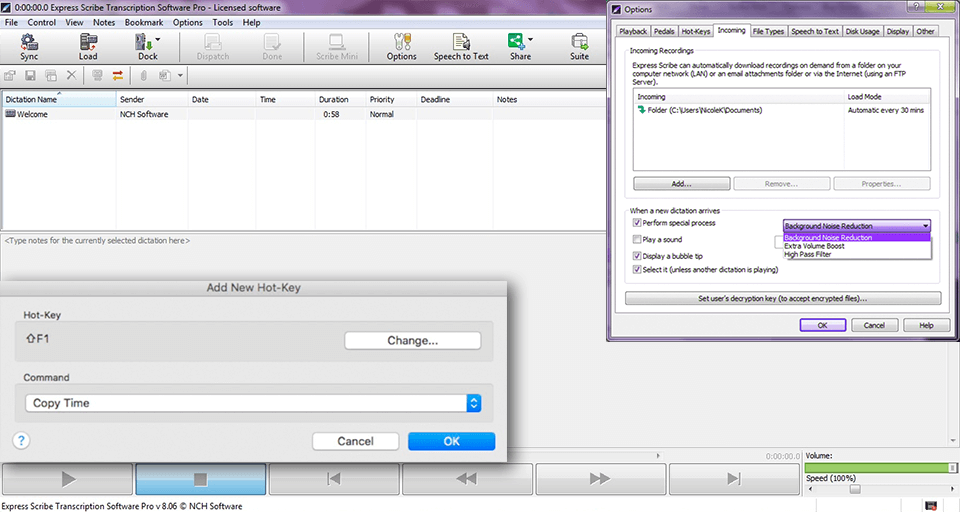Switch to the Disk Usage tab
The height and width of the screenshot is (512, 960).
click(x=862, y=31)
